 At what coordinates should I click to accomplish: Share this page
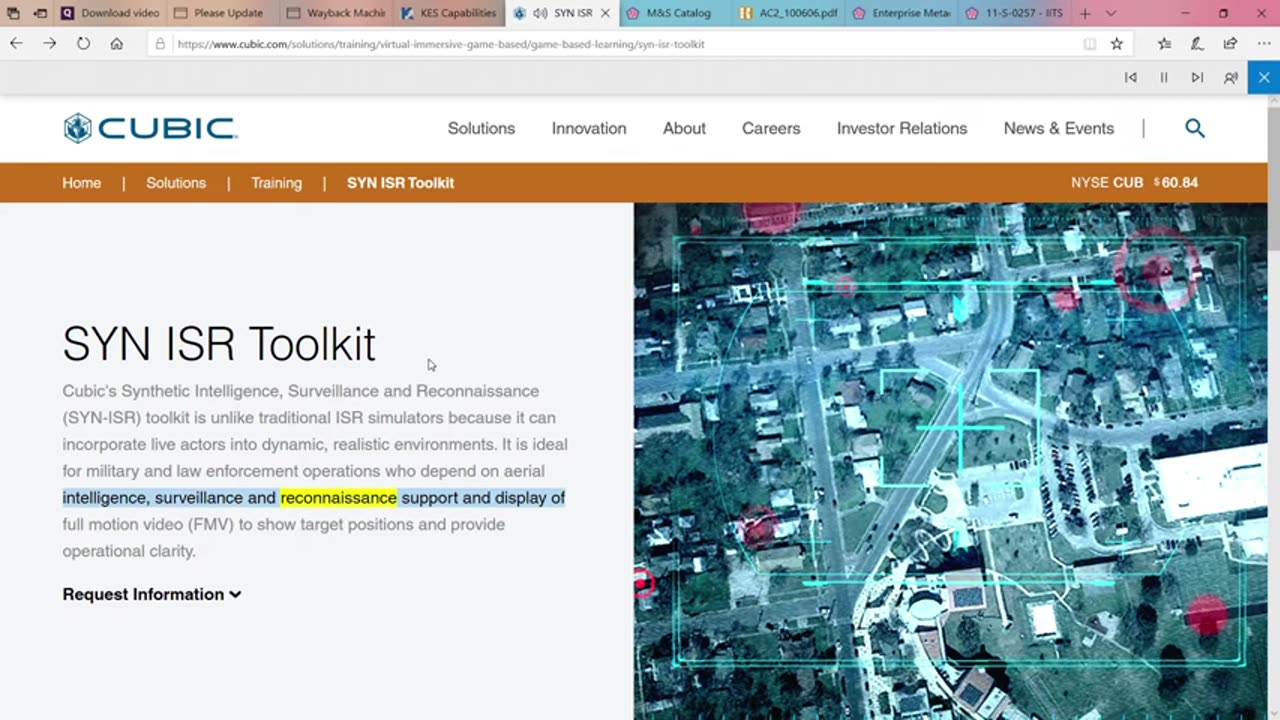coord(1230,44)
